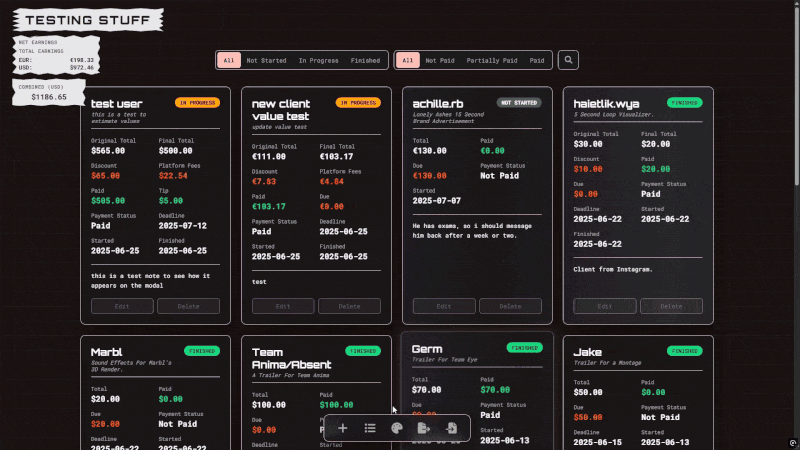This screenshot has height=450, width=800.
Task: Click the FINISHED badge on Marbl
Action: (202, 351)
